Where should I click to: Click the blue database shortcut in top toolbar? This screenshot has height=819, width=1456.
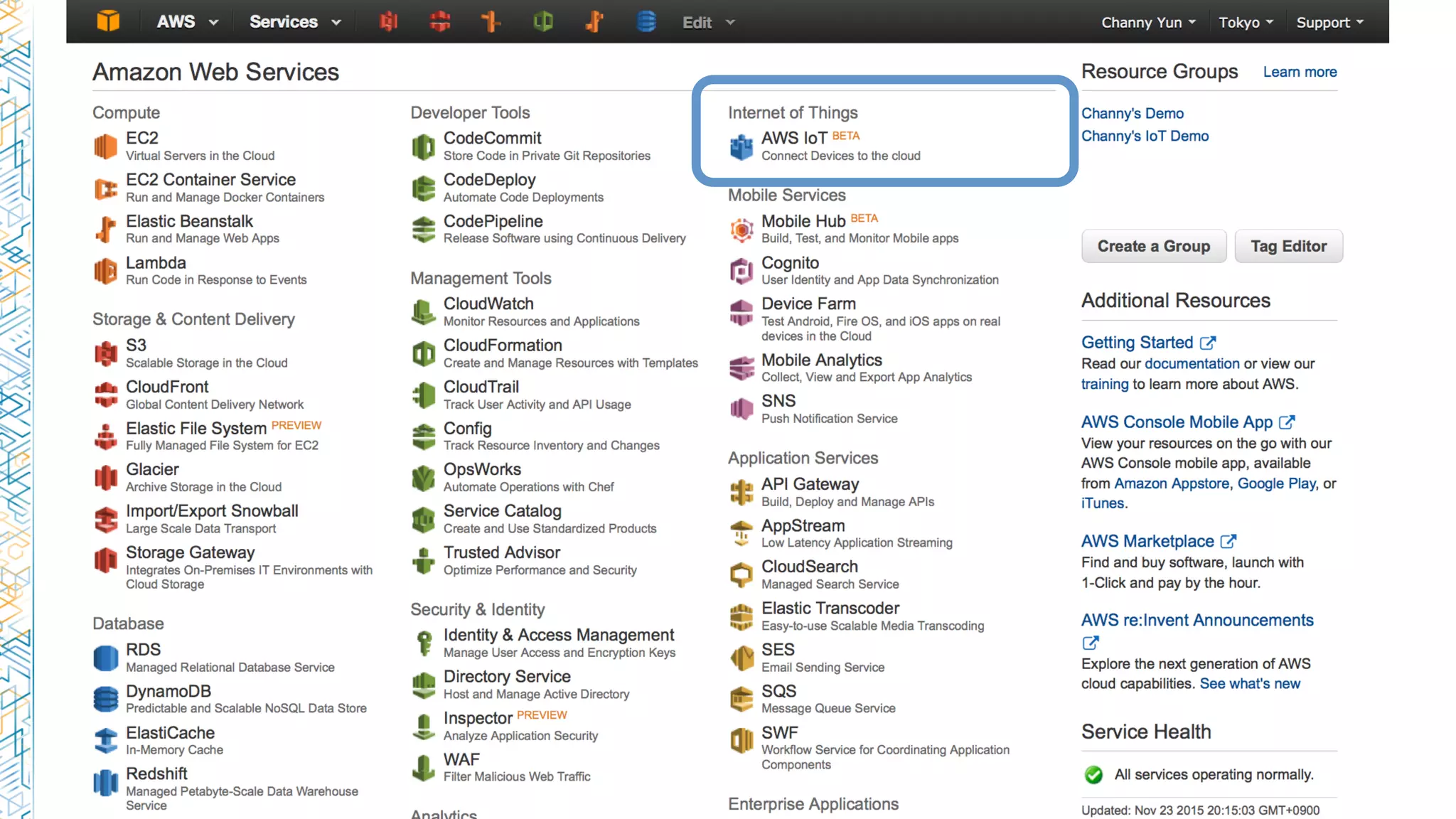click(x=646, y=21)
